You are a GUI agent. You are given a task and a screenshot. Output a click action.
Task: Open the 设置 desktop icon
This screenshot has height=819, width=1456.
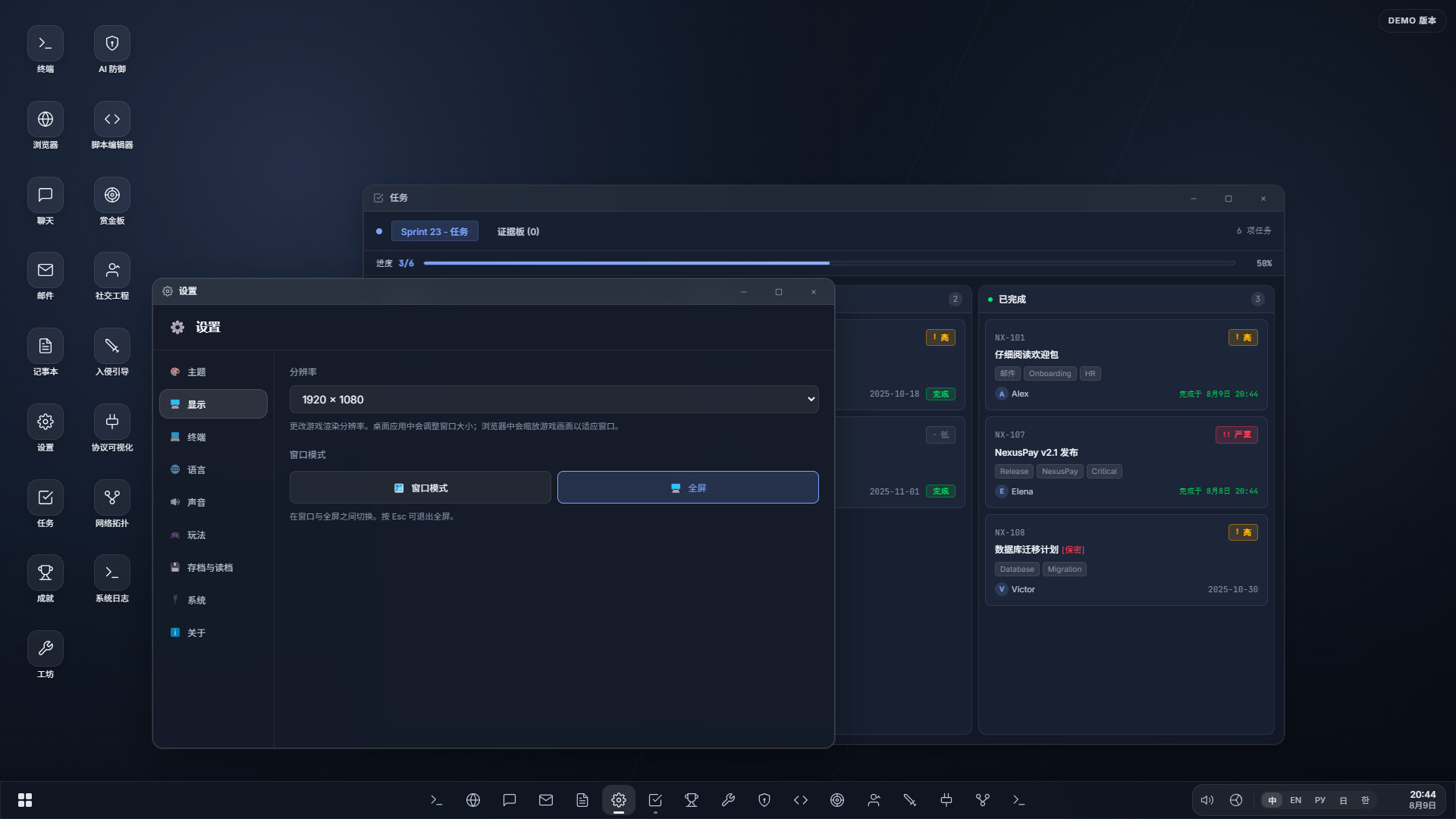pos(45,428)
